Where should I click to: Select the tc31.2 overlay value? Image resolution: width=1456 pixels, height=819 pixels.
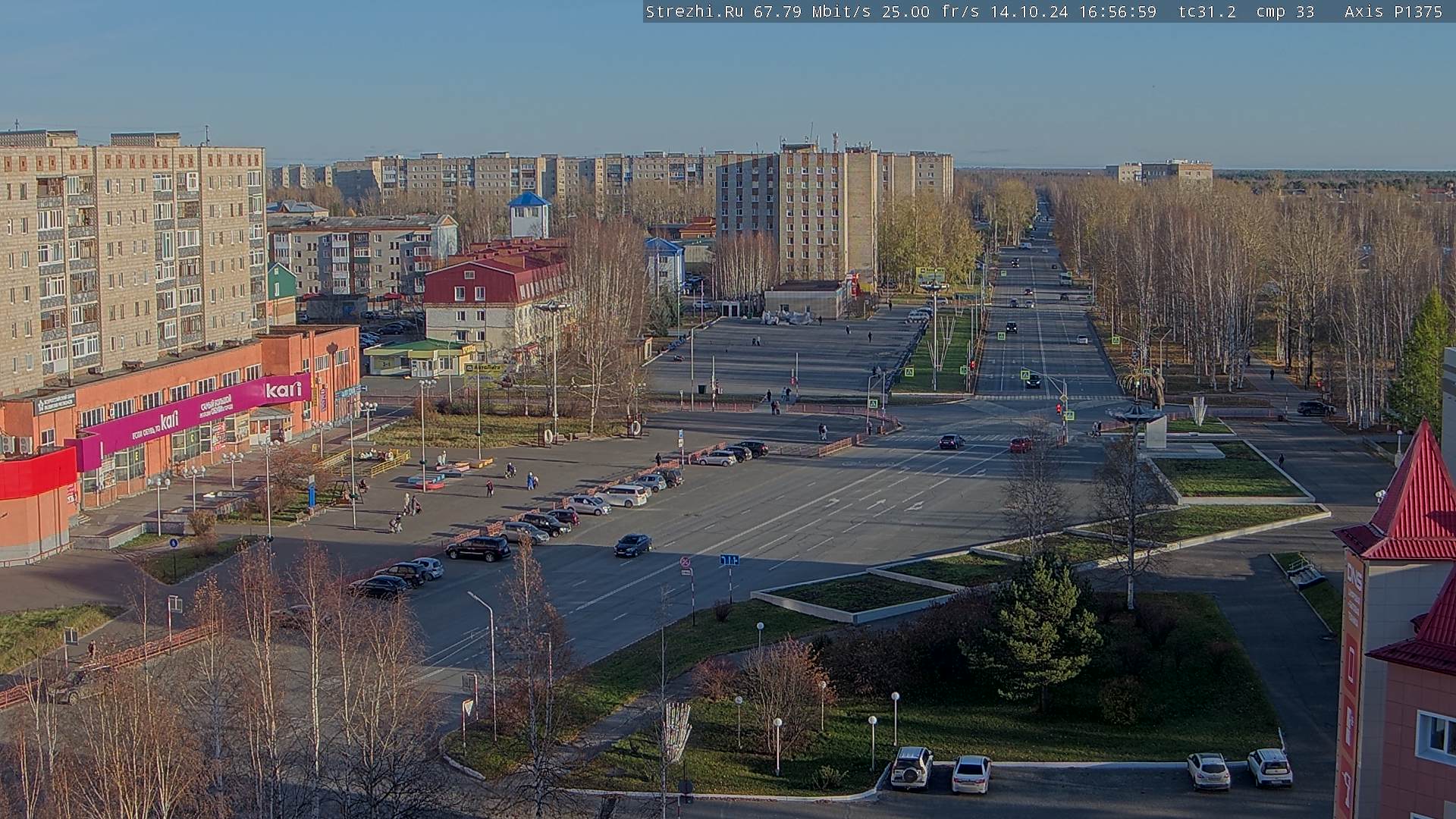1207,11
